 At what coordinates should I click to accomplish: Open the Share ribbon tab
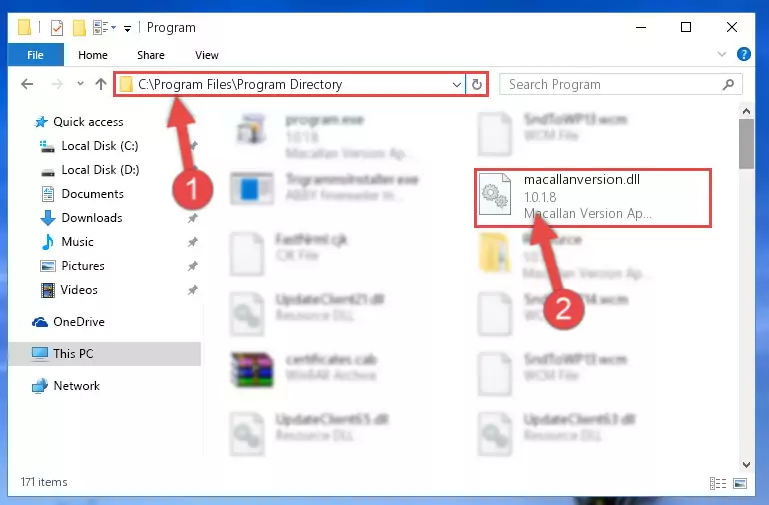point(151,55)
